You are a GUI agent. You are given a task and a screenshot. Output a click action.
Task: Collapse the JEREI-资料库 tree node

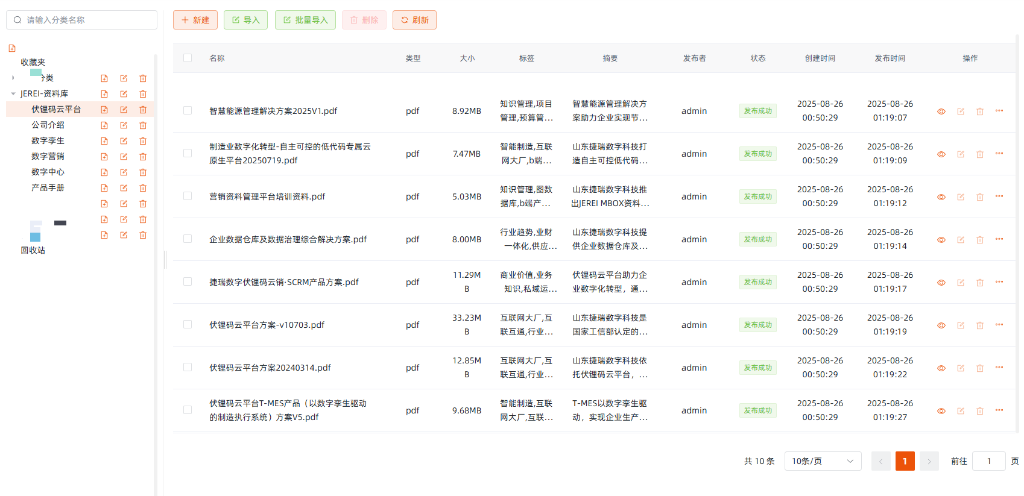13,94
